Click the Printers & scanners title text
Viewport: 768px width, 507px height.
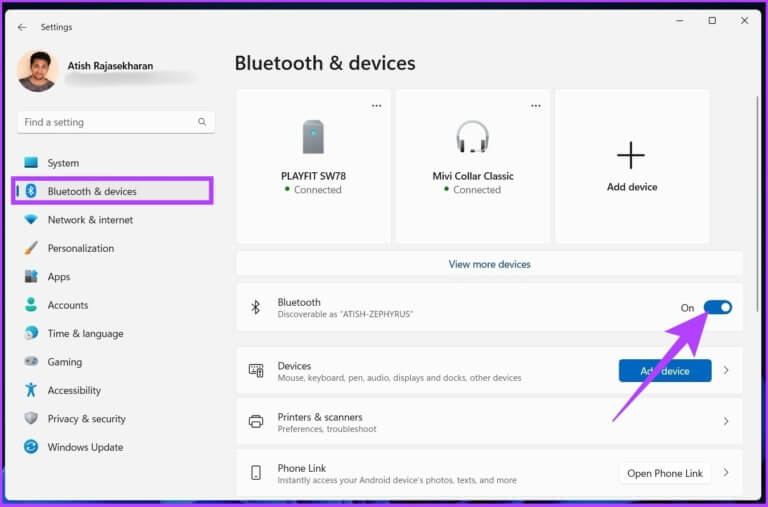click(x=320, y=417)
